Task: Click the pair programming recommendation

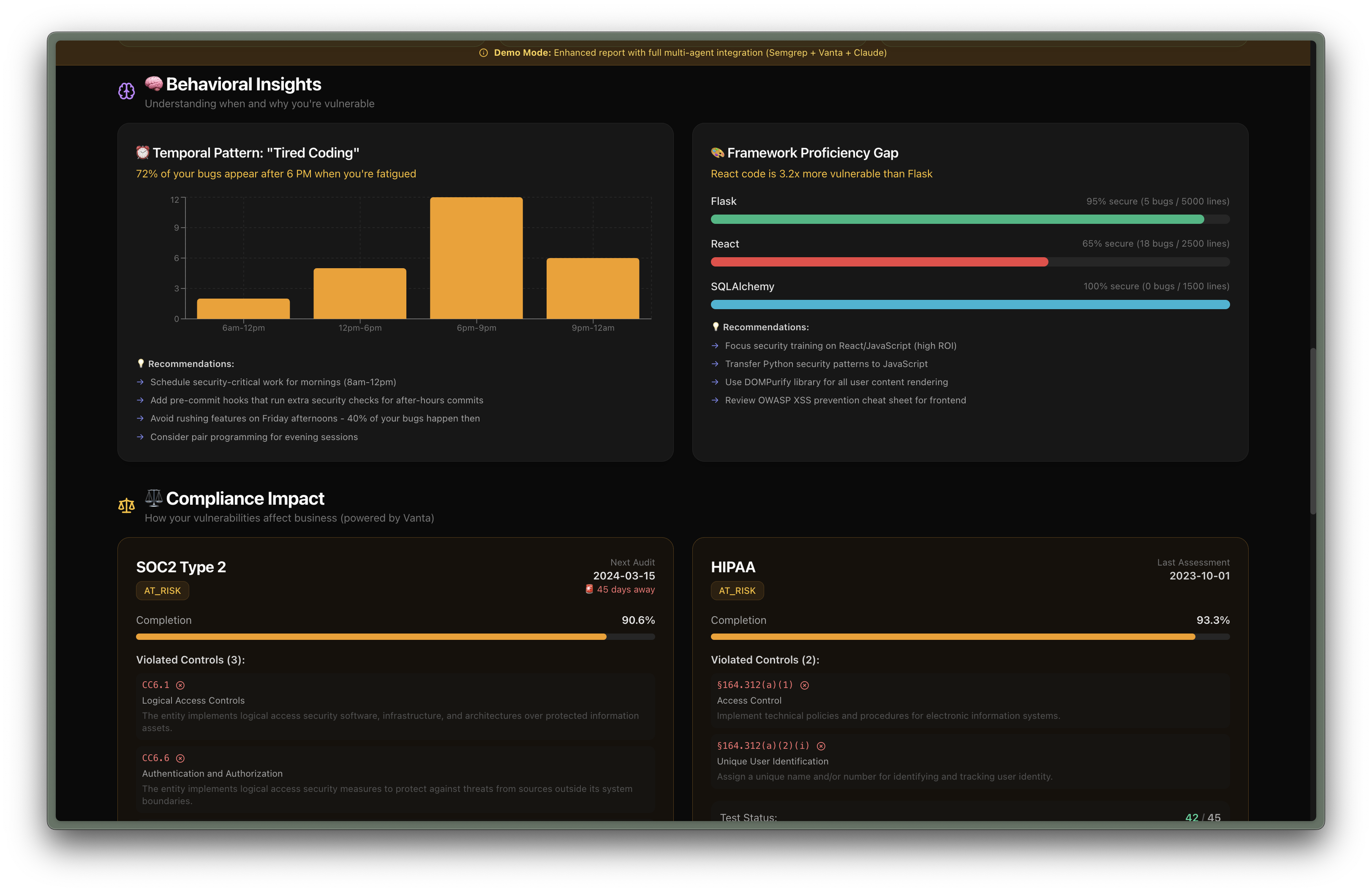Action: [253, 437]
